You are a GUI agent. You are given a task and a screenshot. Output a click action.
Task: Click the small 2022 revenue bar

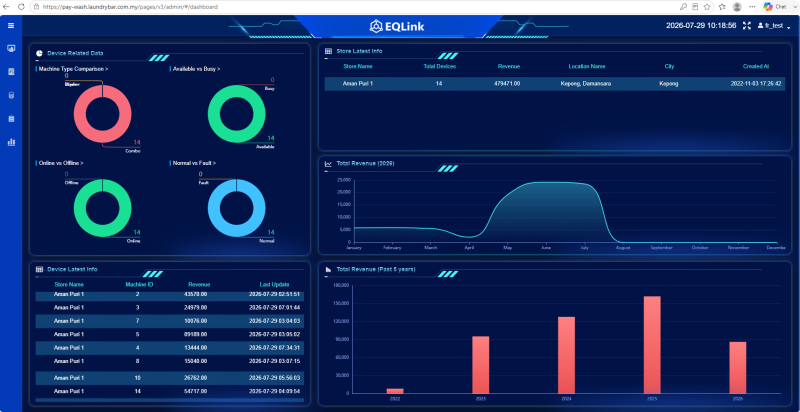tap(395, 391)
